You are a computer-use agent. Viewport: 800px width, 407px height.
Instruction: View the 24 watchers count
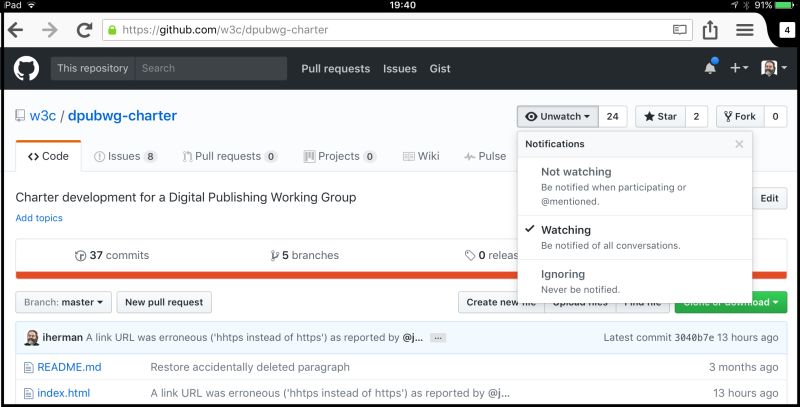coord(612,116)
